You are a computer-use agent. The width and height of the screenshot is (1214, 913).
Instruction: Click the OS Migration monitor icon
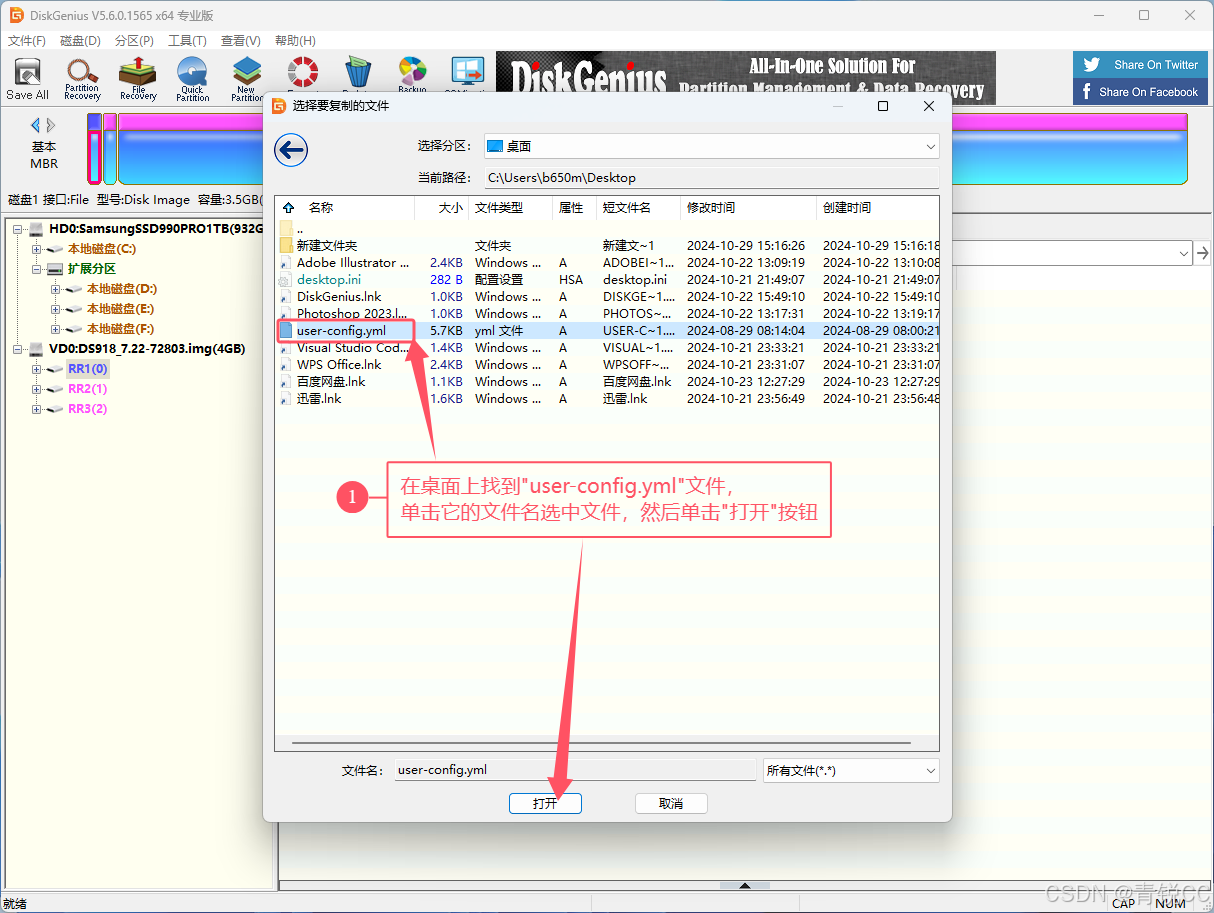tap(467, 73)
